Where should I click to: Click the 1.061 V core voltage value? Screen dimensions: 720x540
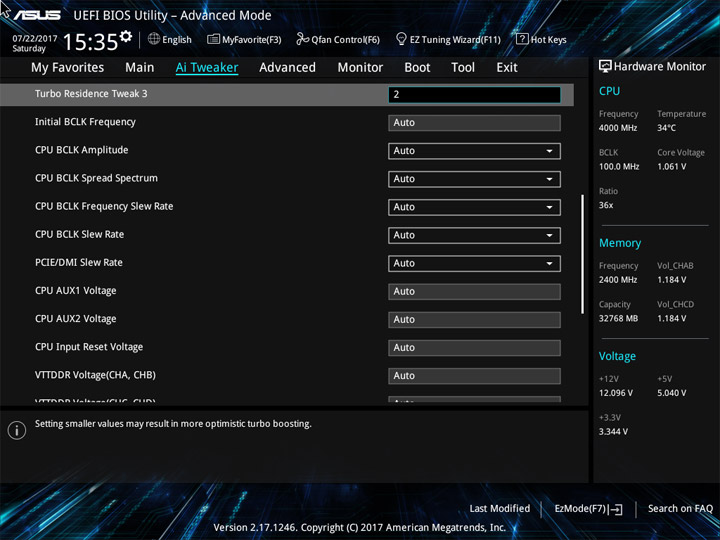671,167
